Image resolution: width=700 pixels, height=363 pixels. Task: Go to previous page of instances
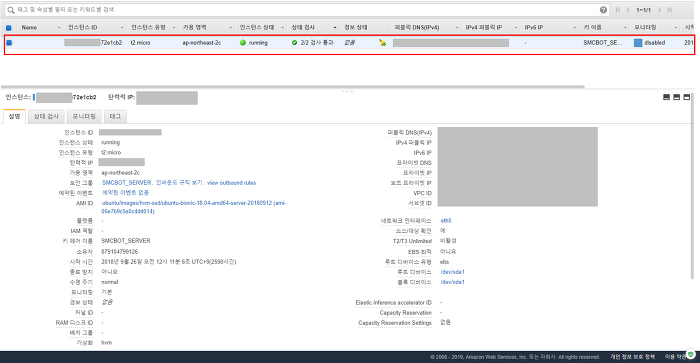pyautogui.click(x=628, y=10)
